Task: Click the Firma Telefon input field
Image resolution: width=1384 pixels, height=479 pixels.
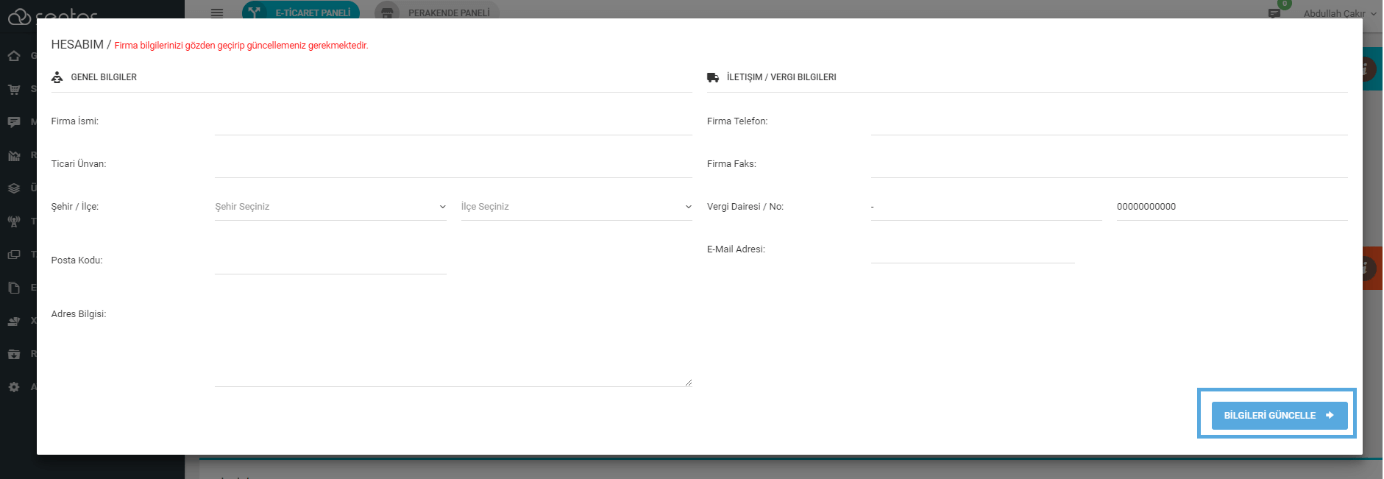Action: tap(1109, 121)
